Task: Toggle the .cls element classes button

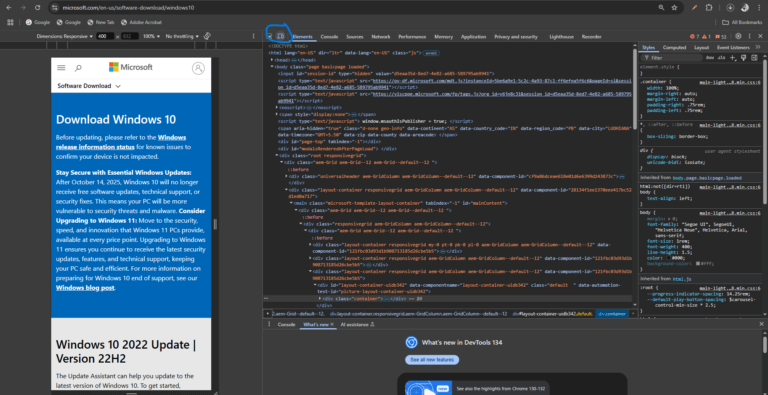Action: click(721, 58)
